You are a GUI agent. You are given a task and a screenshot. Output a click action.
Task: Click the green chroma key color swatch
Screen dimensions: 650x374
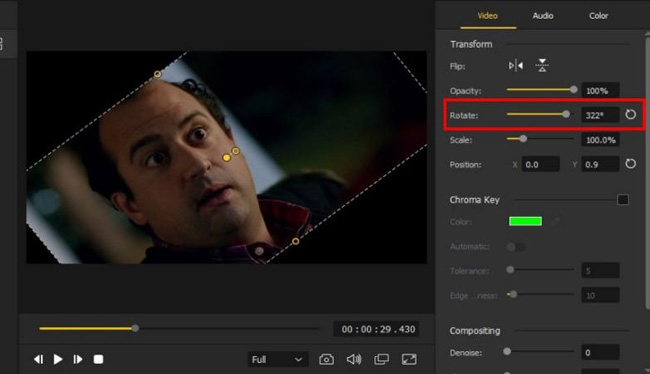[x=525, y=221]
